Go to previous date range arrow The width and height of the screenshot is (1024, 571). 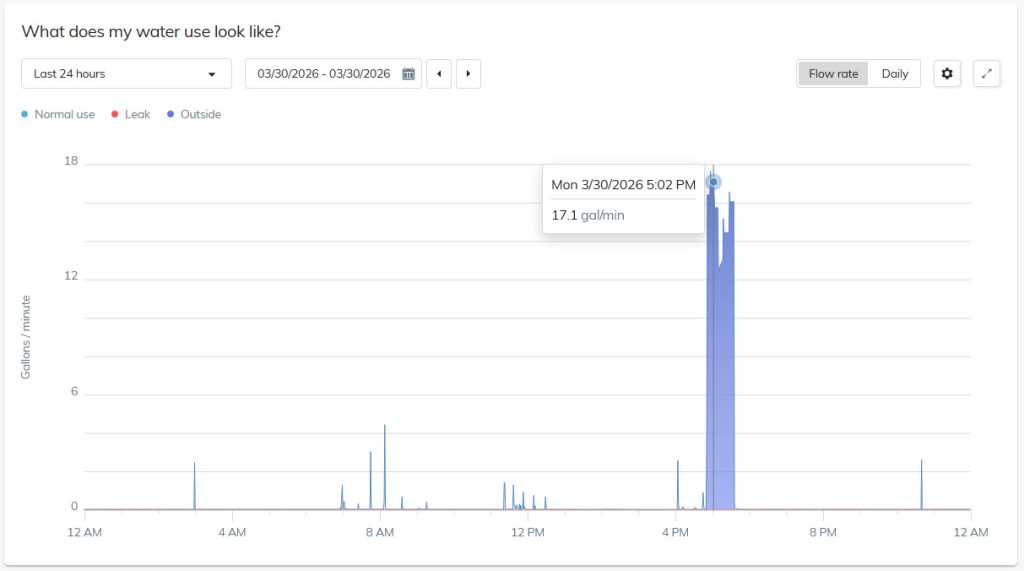pyautogui.click(x=439, y=74)
